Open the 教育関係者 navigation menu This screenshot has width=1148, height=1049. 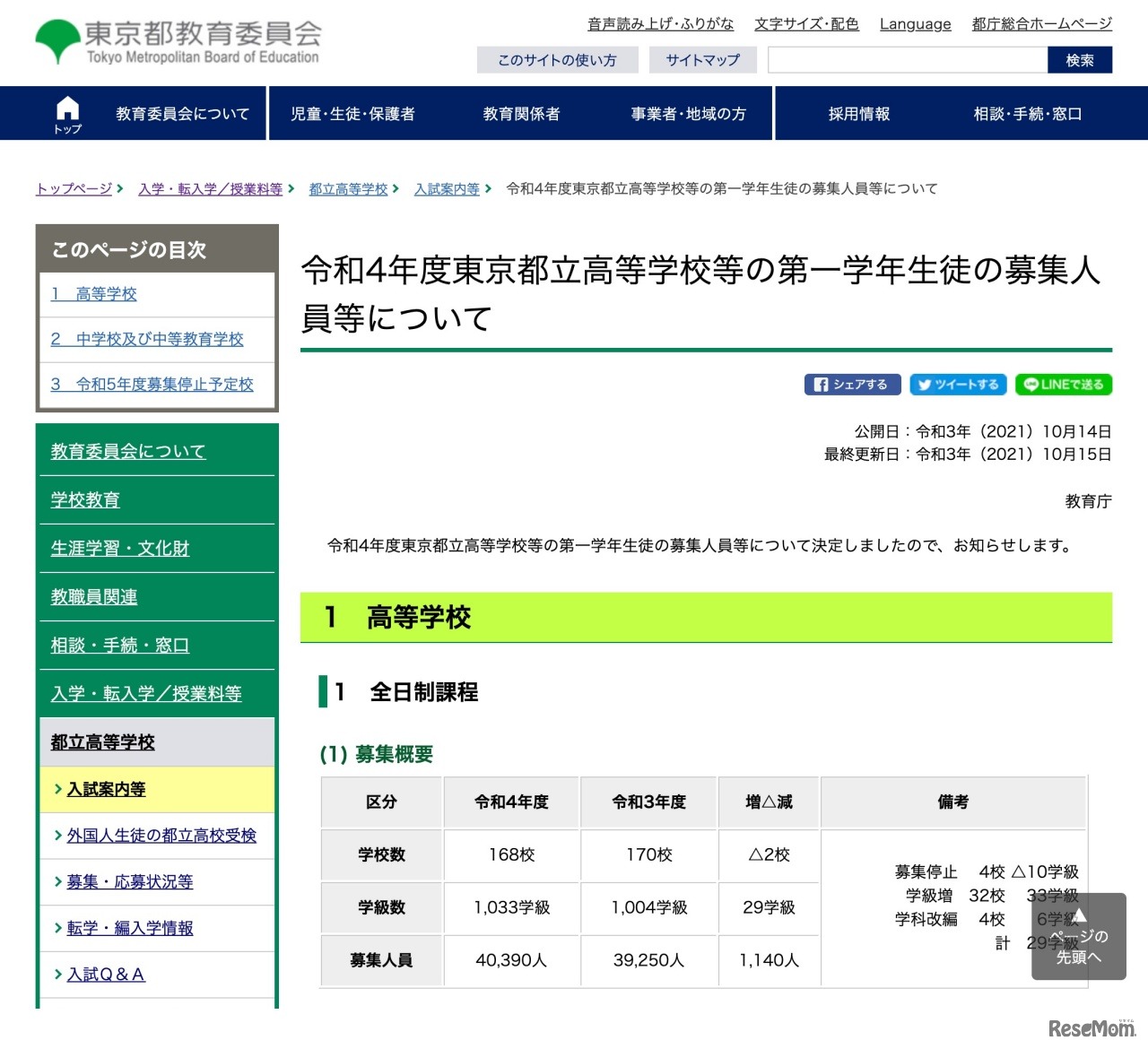[x=521, y=113]
